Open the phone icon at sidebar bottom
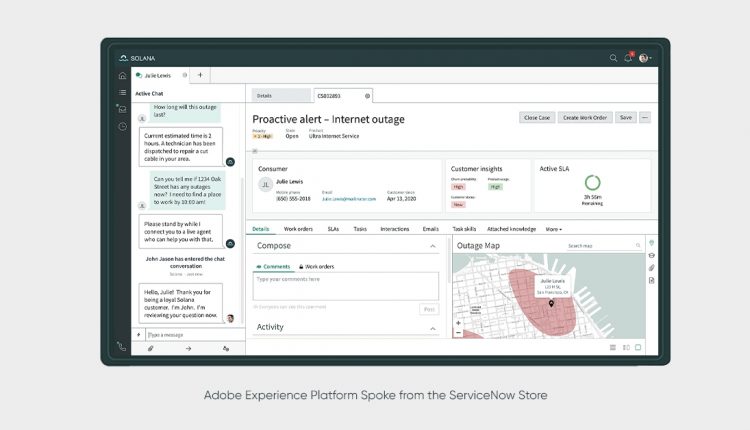 (121, 347)
